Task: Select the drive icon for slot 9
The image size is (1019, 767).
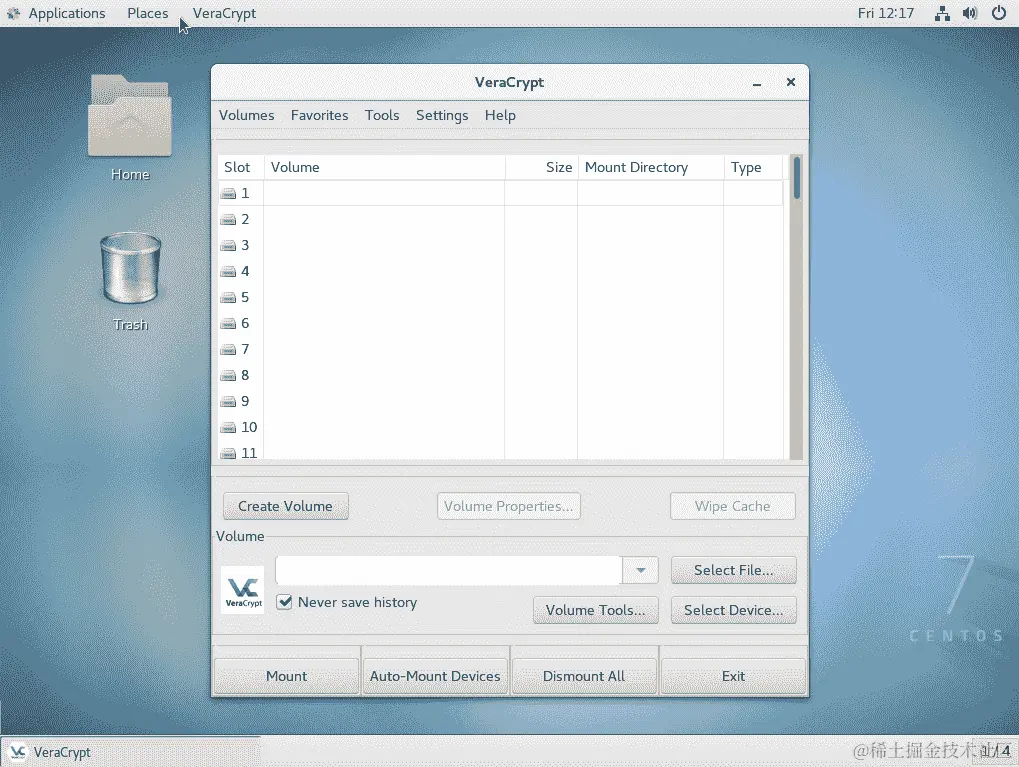Action: pyautogui.click(x=228, y=402)
